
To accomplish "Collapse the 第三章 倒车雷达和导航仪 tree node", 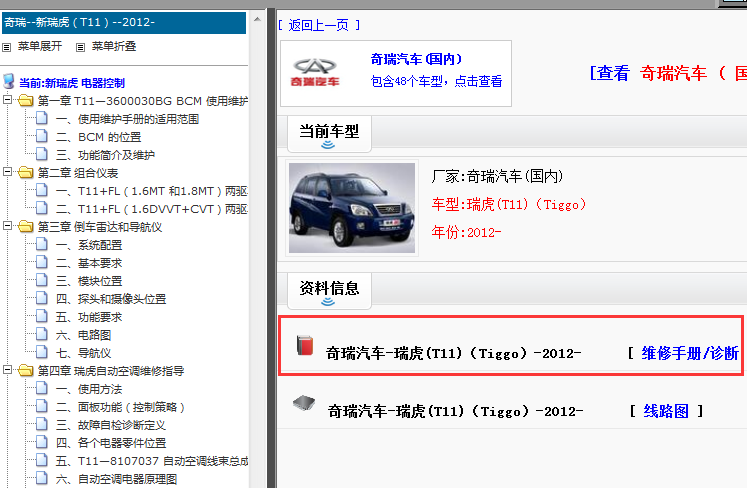I will click(x=7, y=226).
